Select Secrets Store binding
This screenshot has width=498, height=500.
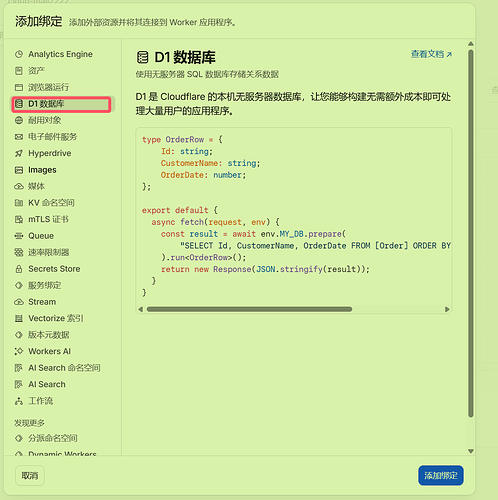pos(63,269)
